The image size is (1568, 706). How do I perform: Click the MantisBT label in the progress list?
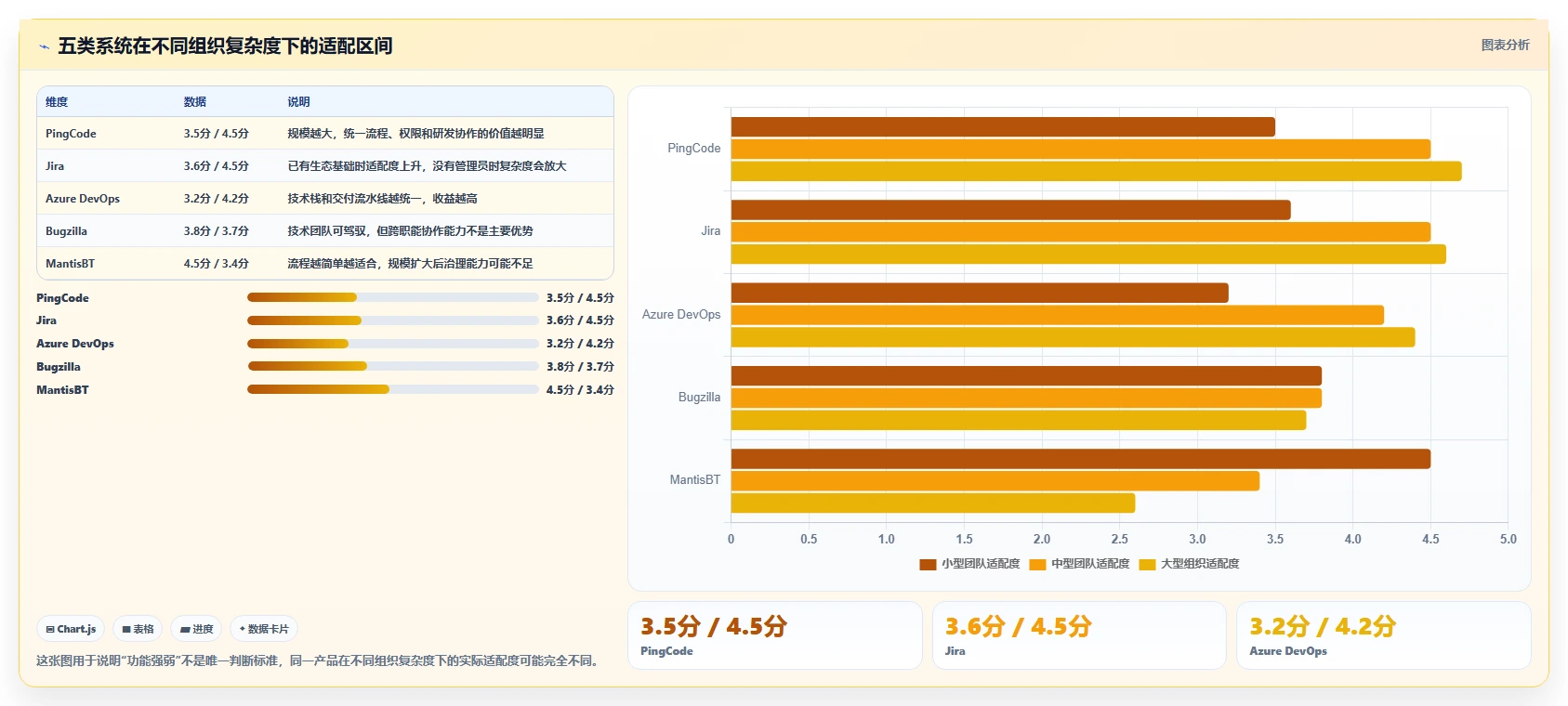[62, 390]
